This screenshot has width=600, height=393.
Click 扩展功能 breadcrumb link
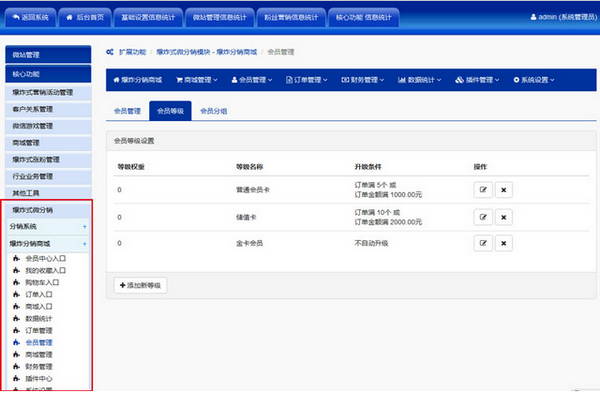pyautogui.click(x=132, y=52)
